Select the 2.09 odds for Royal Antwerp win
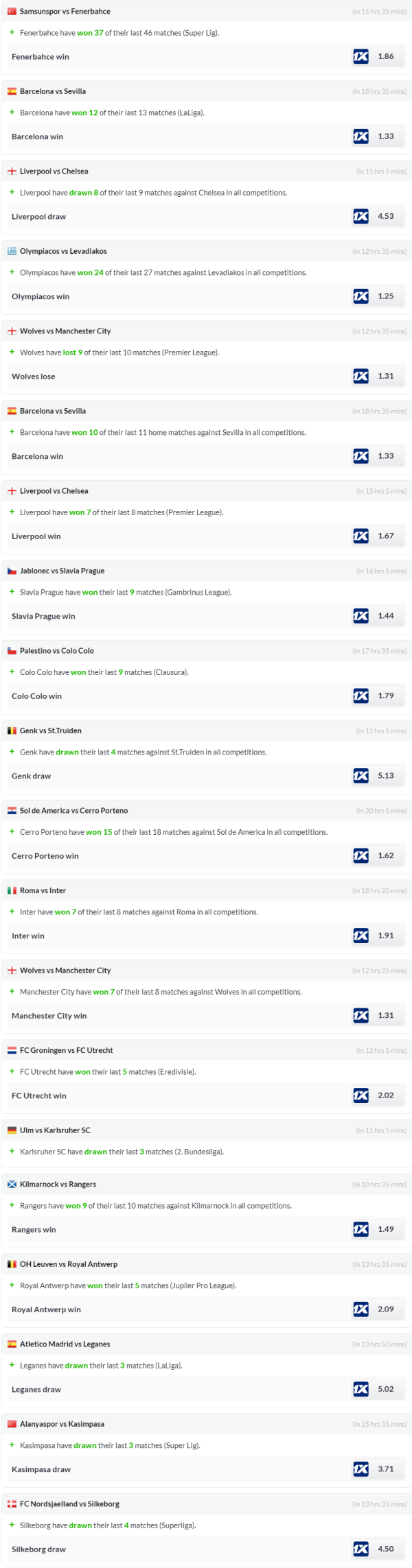 coord(386,1309)
